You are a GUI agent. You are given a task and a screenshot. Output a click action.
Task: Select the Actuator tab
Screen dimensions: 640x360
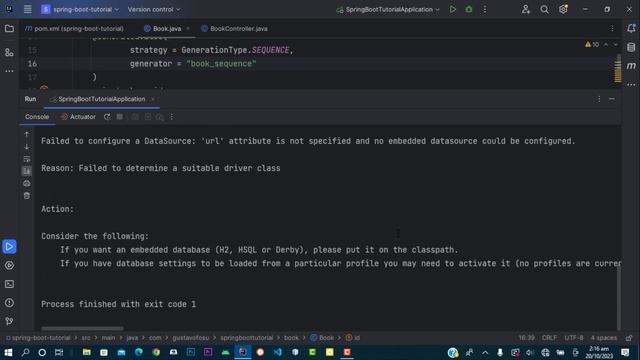click(78, 117)
